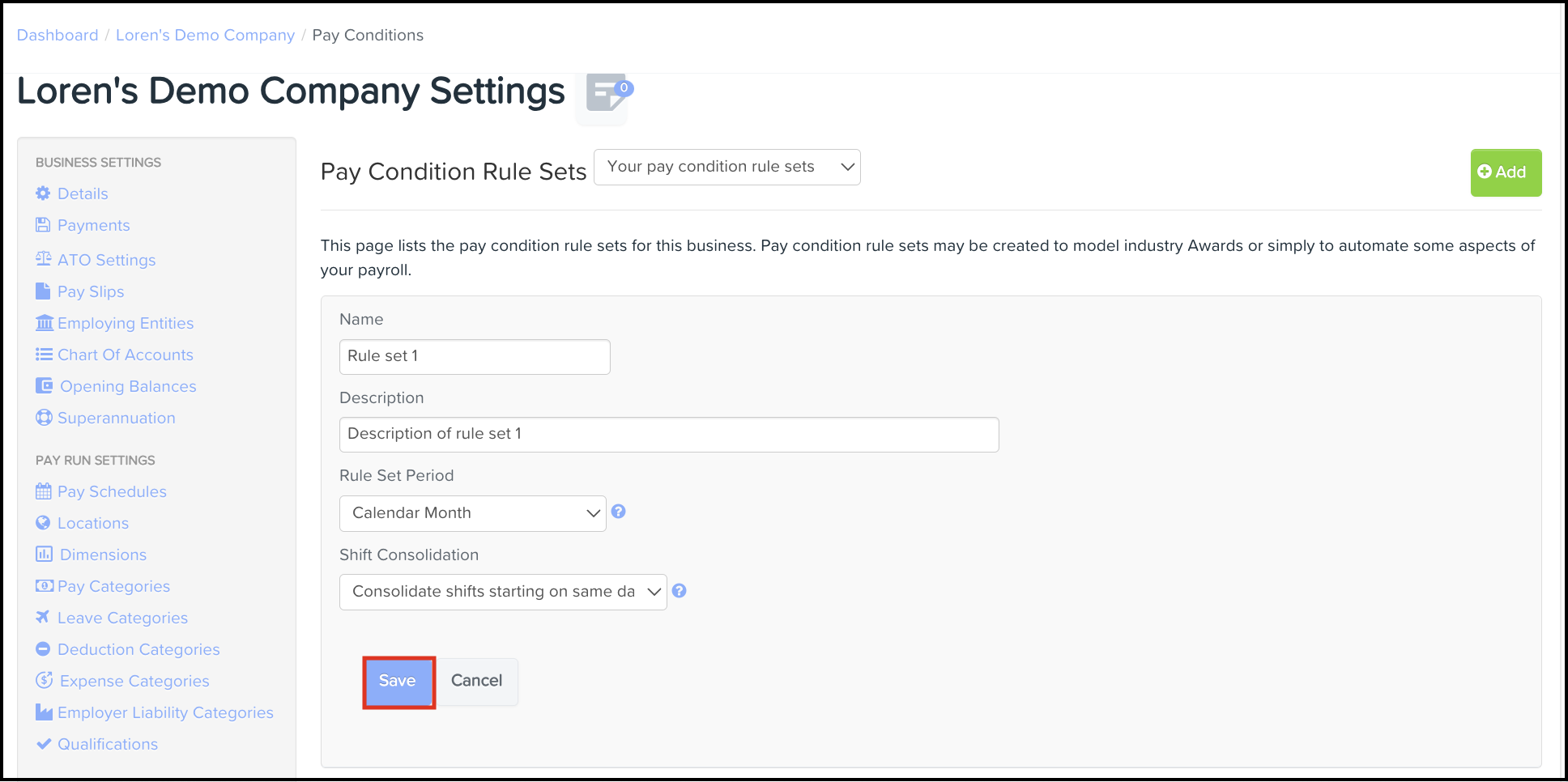Click the Pay Slips document icon
The width and height of the screenshot is (1568, 782).
tap(45, 291)
